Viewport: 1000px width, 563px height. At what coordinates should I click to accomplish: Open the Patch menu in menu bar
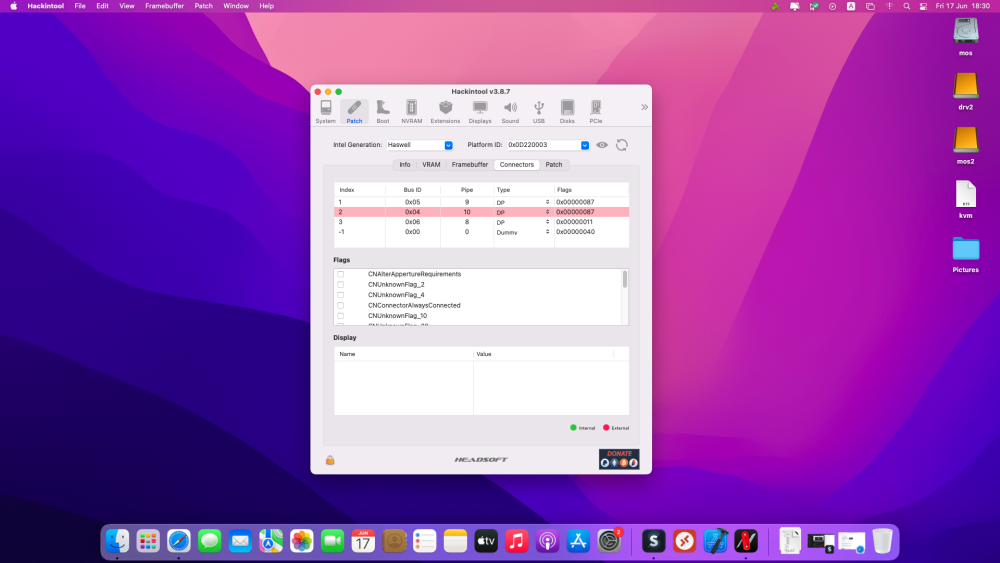coord(203,6)
